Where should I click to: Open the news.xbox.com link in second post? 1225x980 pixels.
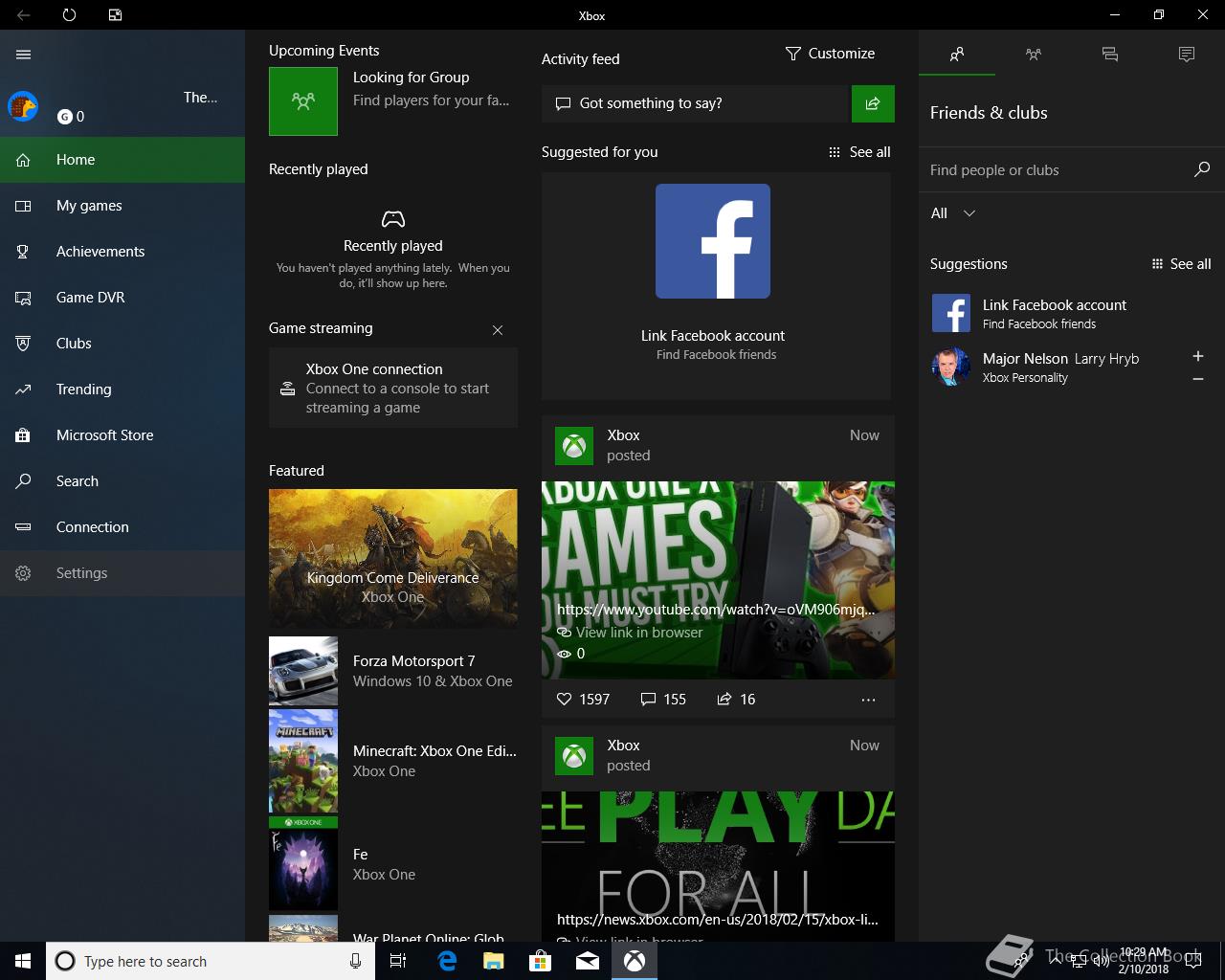(x=718, y=920)
